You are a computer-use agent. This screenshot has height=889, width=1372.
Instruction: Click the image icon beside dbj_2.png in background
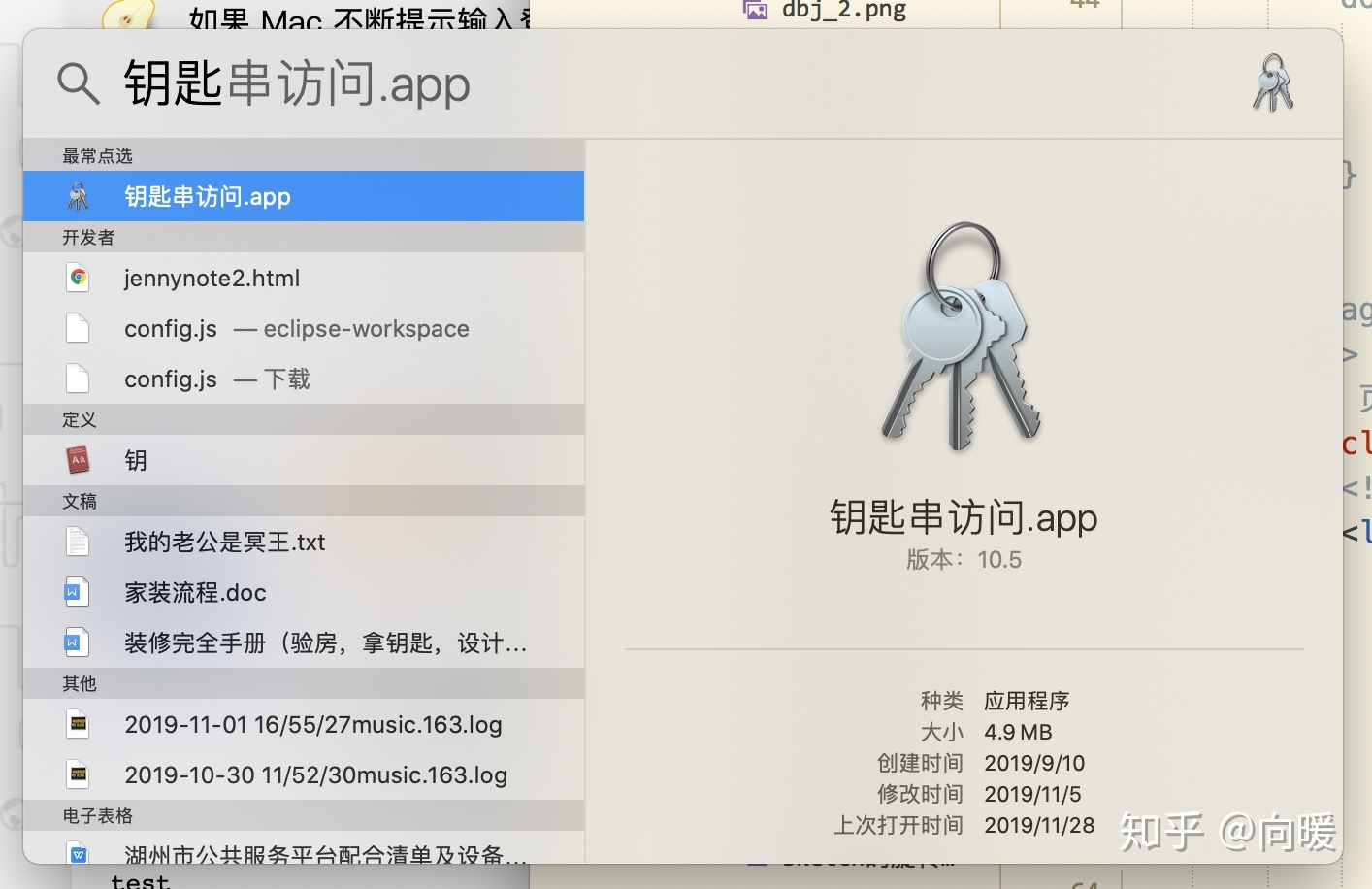point(755,10)
